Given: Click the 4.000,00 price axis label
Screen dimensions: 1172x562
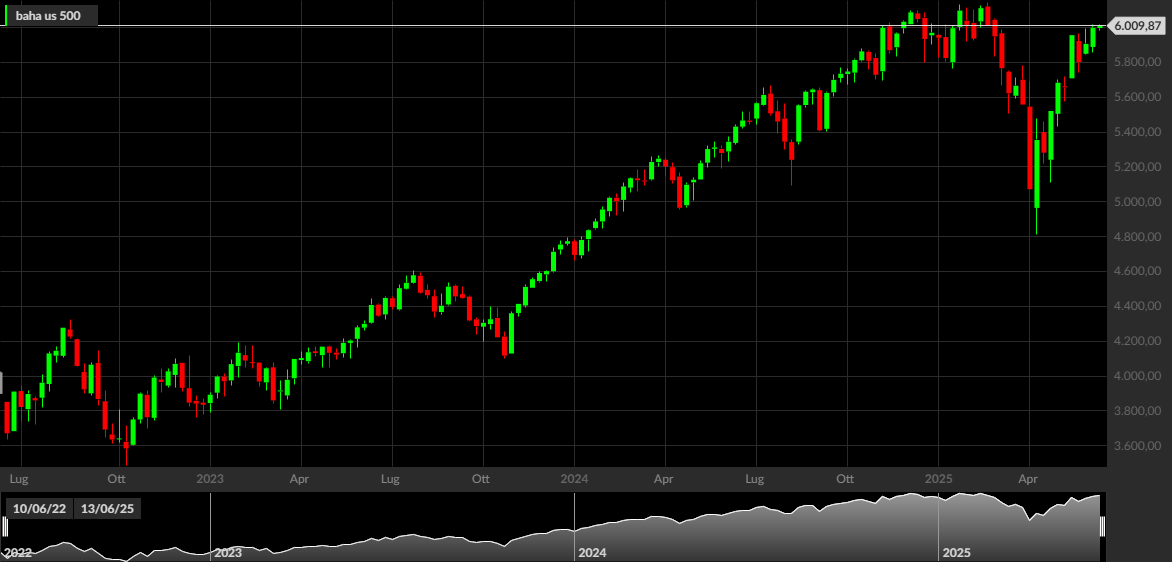Looking at the screenshot, I should tap(1137, 376).
